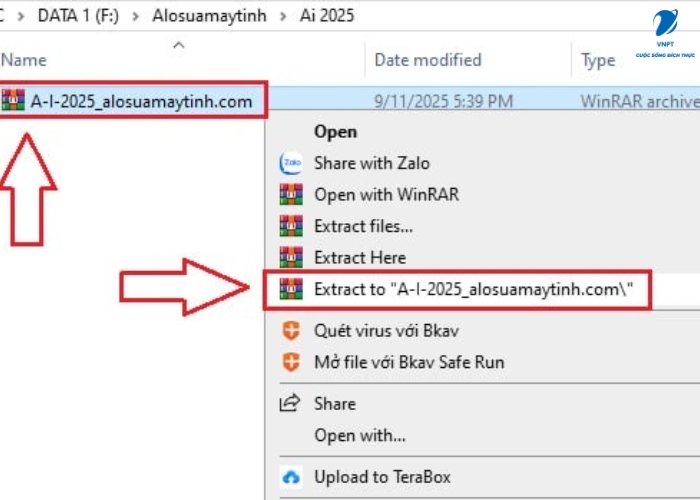
Task: Select Extract Here option
Action: [362, 257]
